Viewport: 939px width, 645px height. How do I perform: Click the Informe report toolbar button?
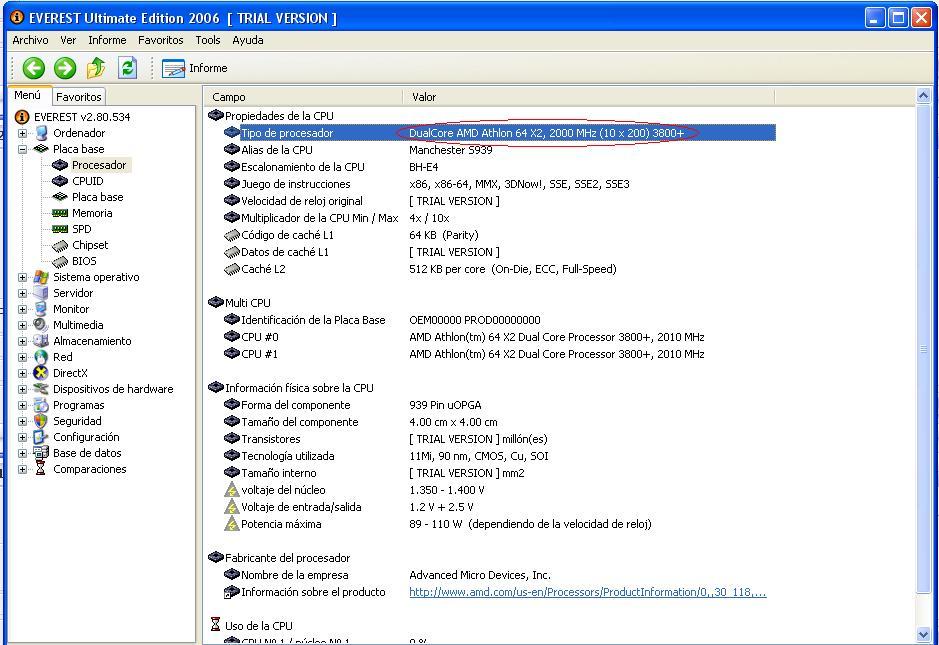tap(195, 68)
